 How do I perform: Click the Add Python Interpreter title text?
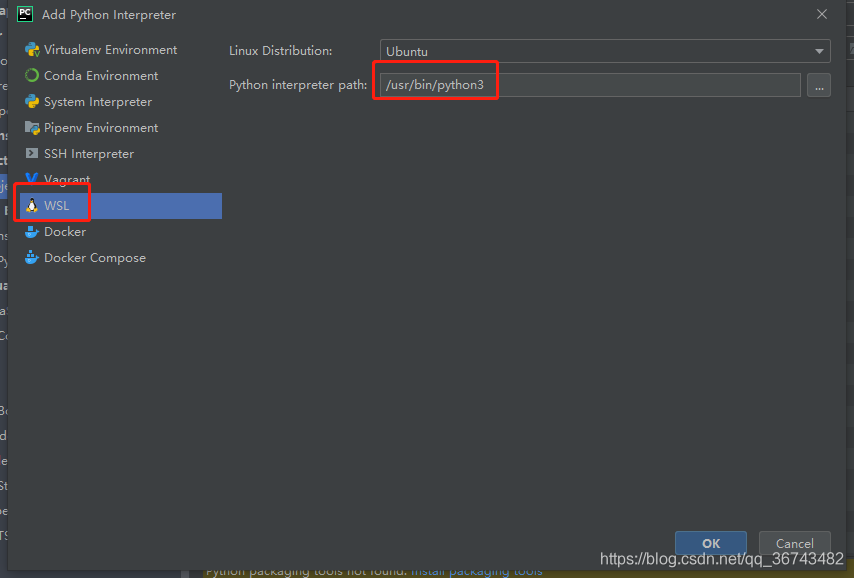pos(109,15)
